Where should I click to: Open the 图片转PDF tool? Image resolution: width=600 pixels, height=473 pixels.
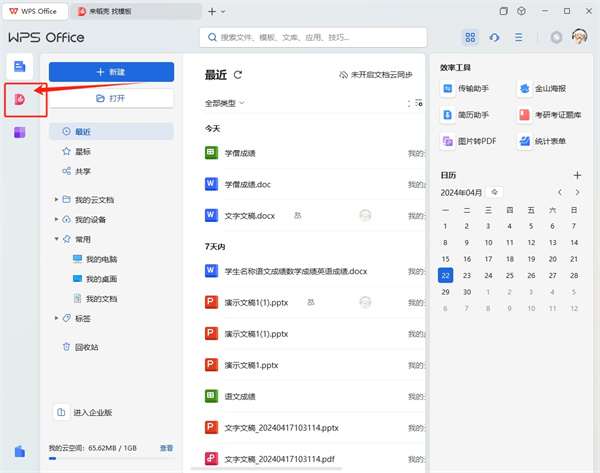tap(468, 141)
